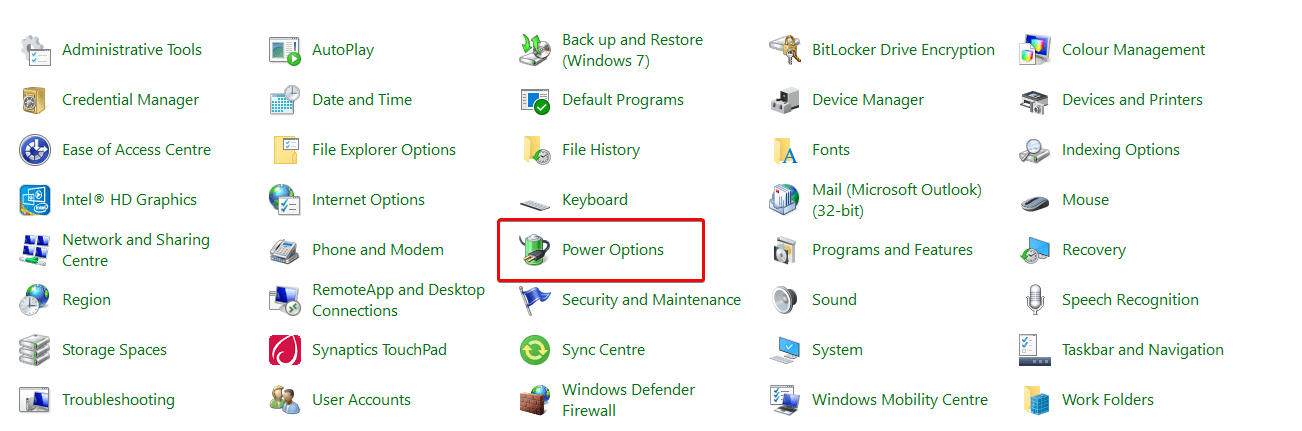Open the Devices and Printers link
This screenshot has width=1302, height=431.
point(1132,100)
